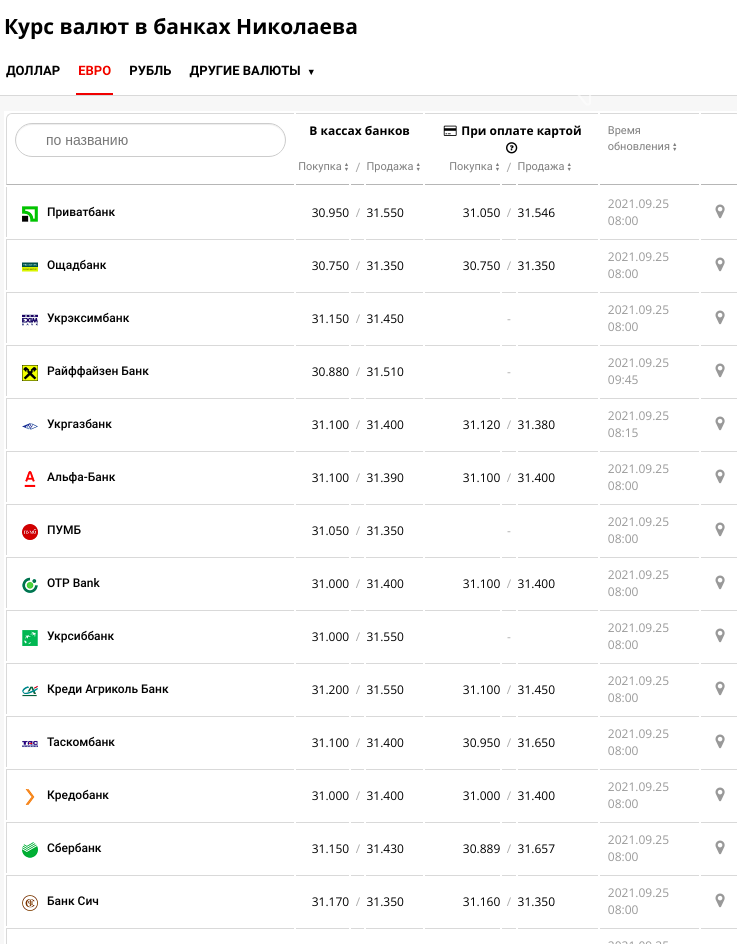Open map pin for Банк Сич
The image size is (737, 944).
point(720,900)
